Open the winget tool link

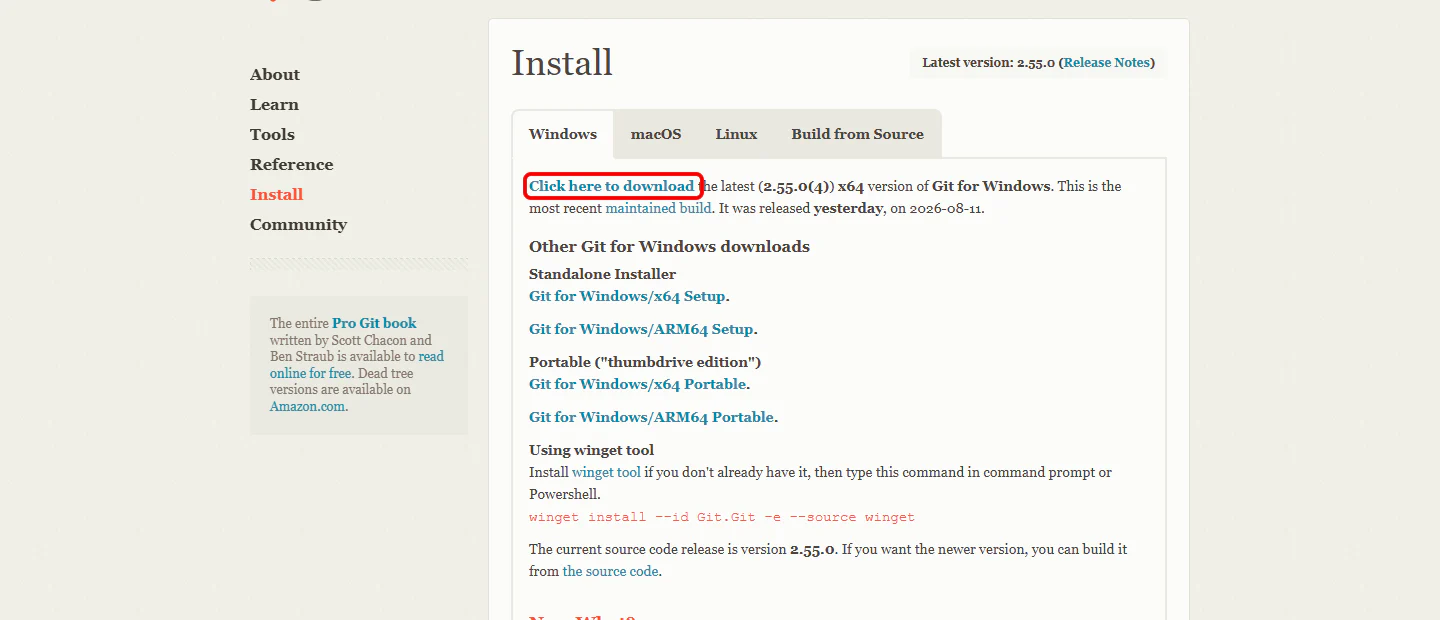click(606, 472)
